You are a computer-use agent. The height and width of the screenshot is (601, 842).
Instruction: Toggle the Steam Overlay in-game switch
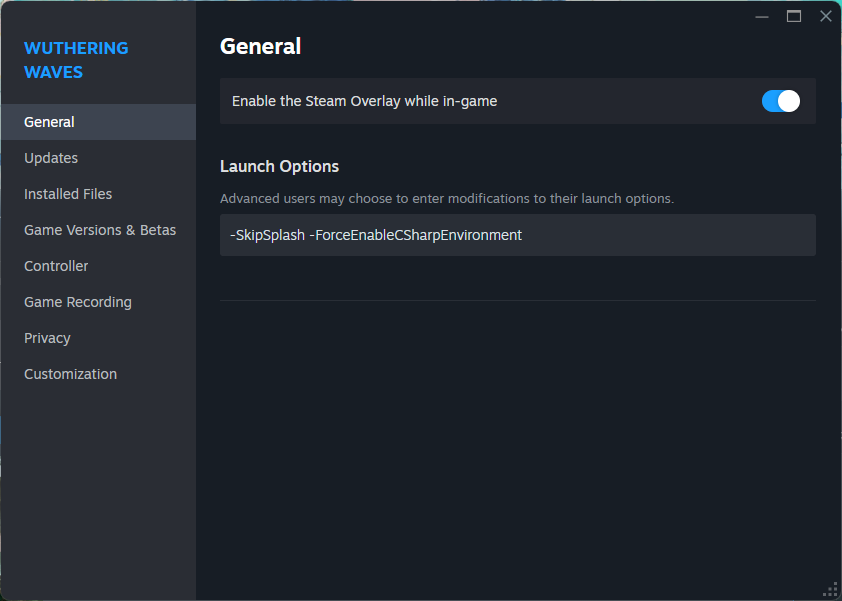(780, 101)
